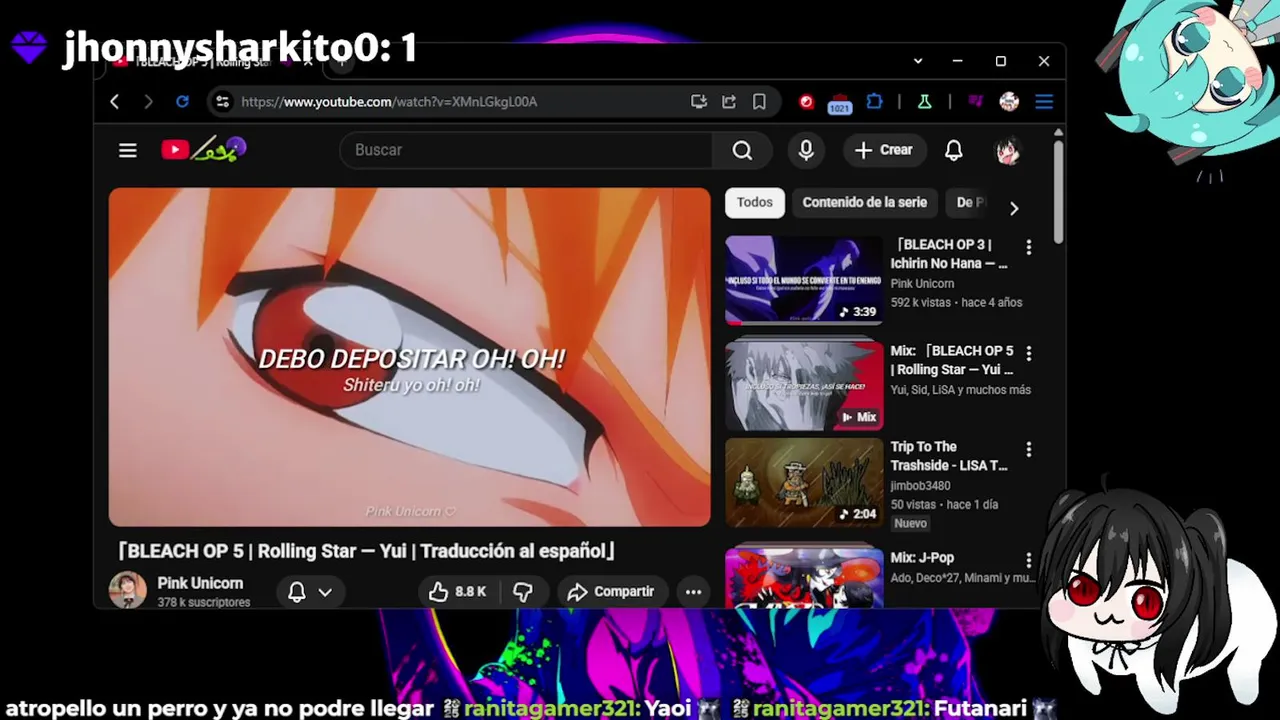Screen dimensions: 1280x720
Task: Click the browser forward arrow
Action: pyautogui.click(x=148, y=102)
